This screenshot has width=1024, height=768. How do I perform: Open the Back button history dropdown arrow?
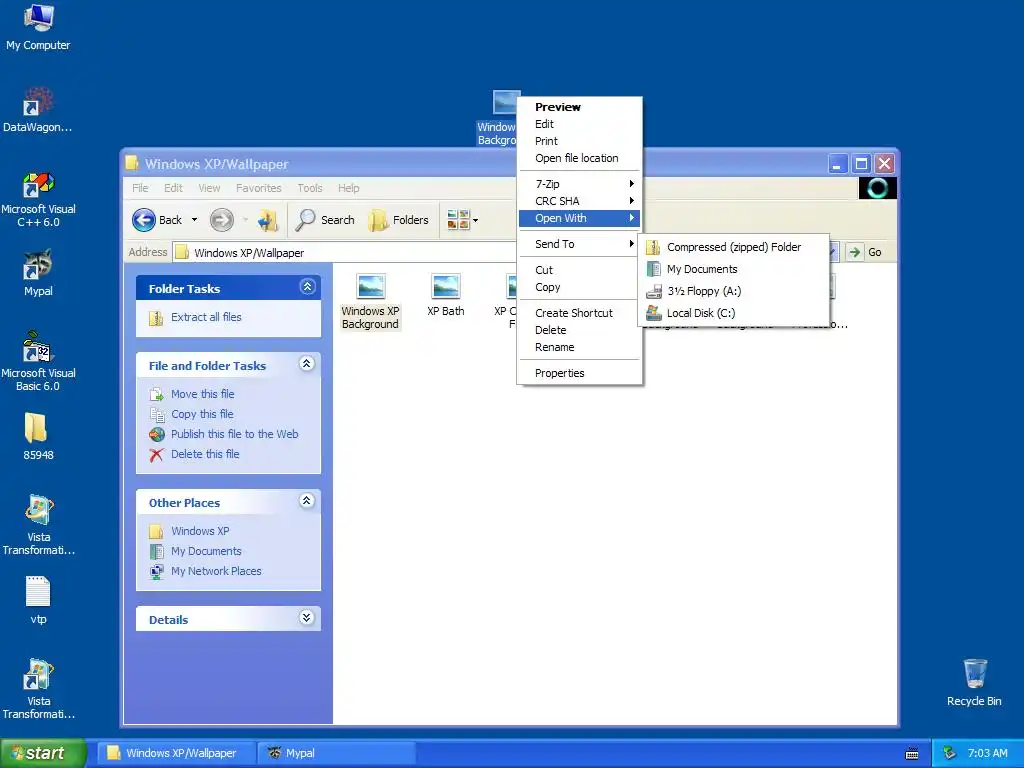tap(194, 220)
